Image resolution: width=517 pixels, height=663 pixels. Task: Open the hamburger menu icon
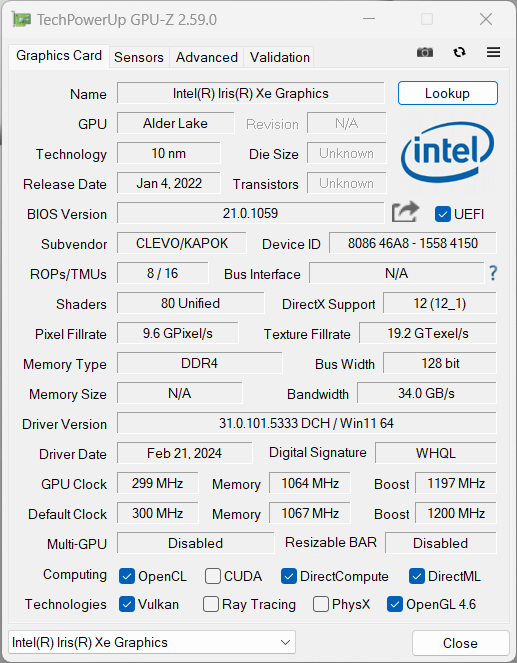493,52
